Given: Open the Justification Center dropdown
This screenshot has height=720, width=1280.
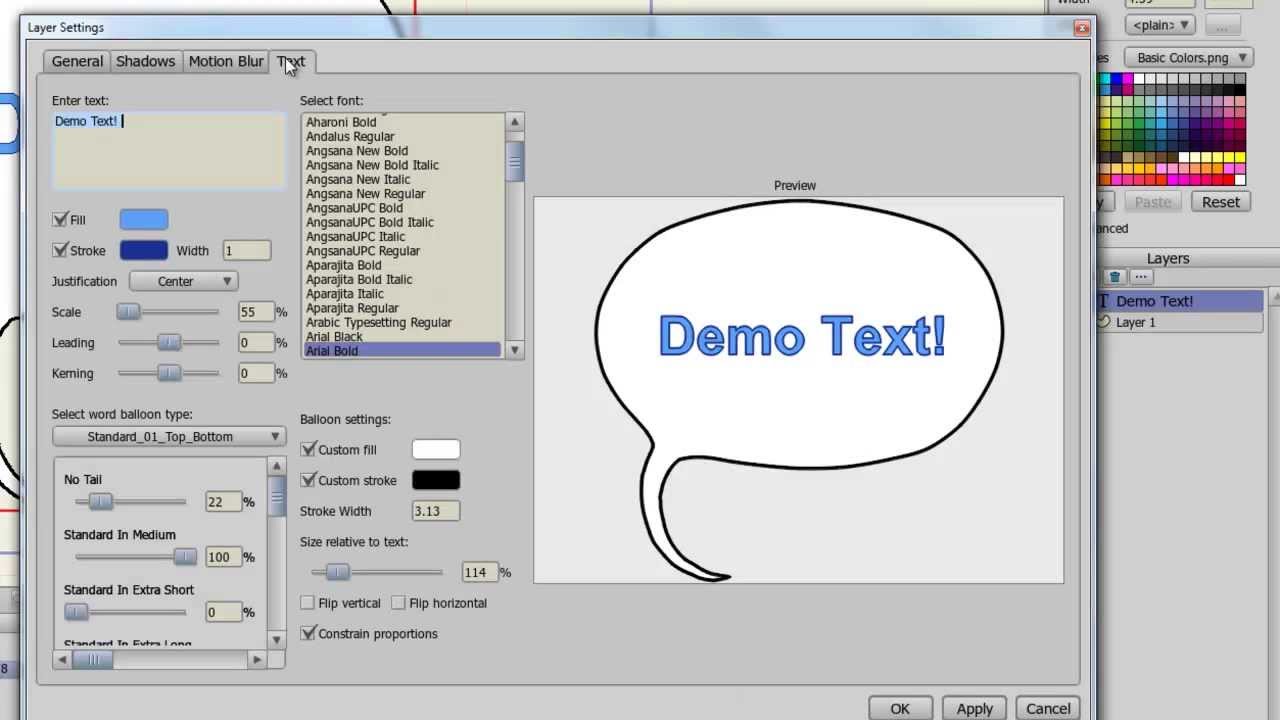Looking at the screenshot, I should click(184, 282).
